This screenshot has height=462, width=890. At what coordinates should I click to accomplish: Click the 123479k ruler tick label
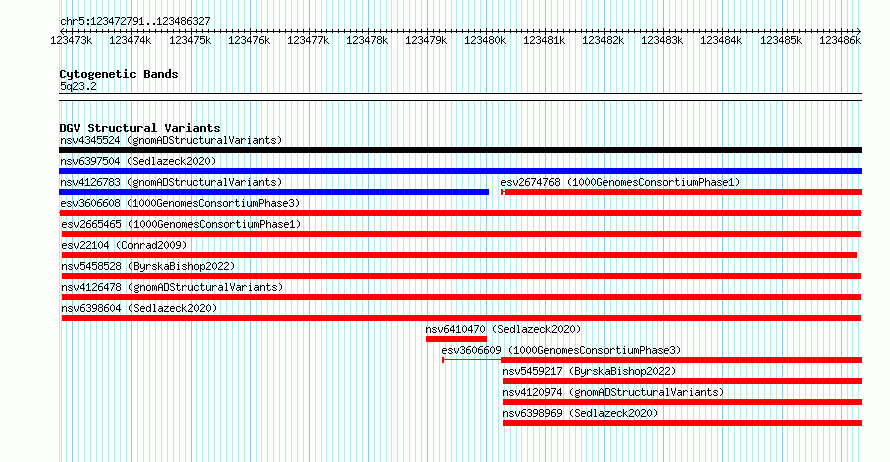coord(426,40)
